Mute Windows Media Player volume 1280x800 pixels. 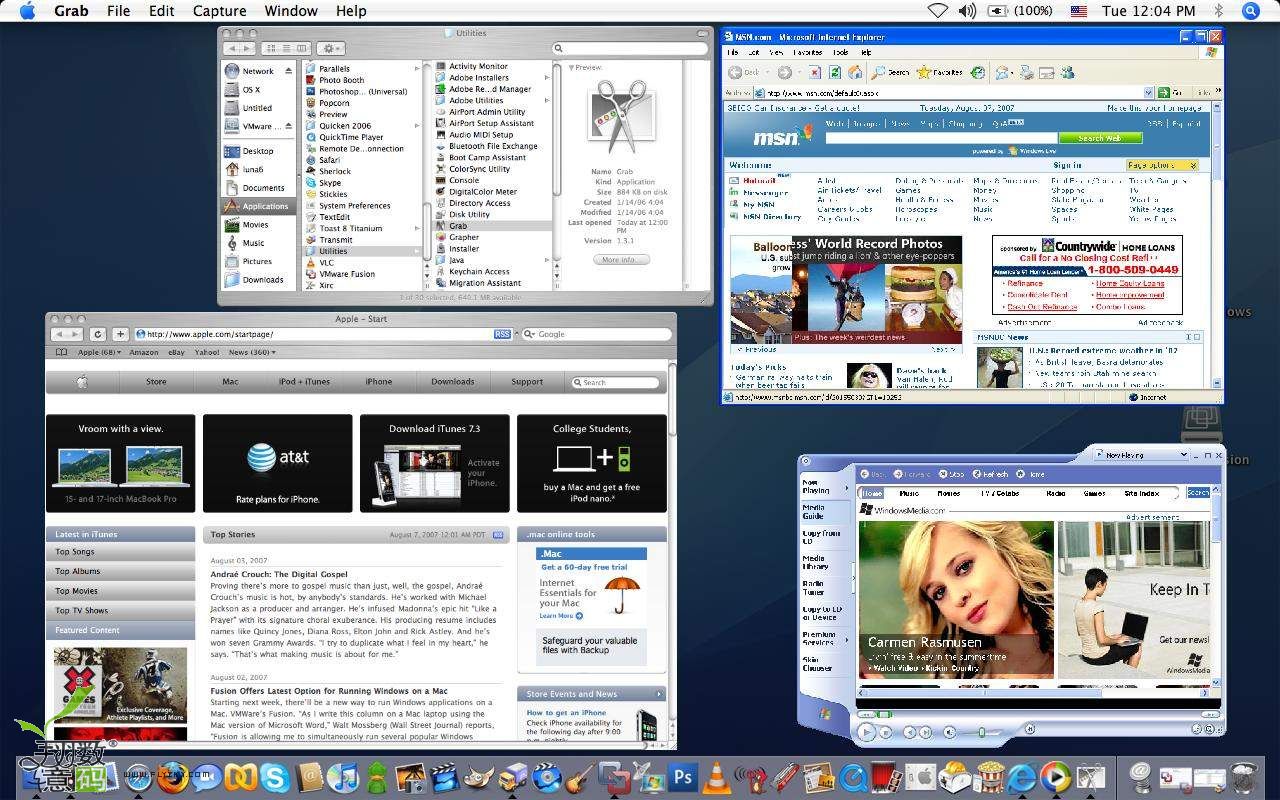click(950, 732)
